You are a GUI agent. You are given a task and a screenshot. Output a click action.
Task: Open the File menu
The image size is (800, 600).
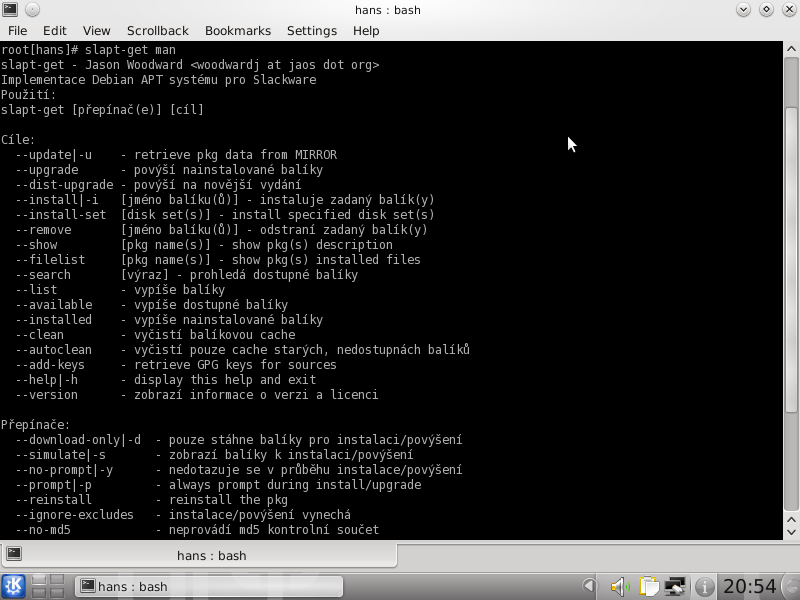tap(17, 31)
